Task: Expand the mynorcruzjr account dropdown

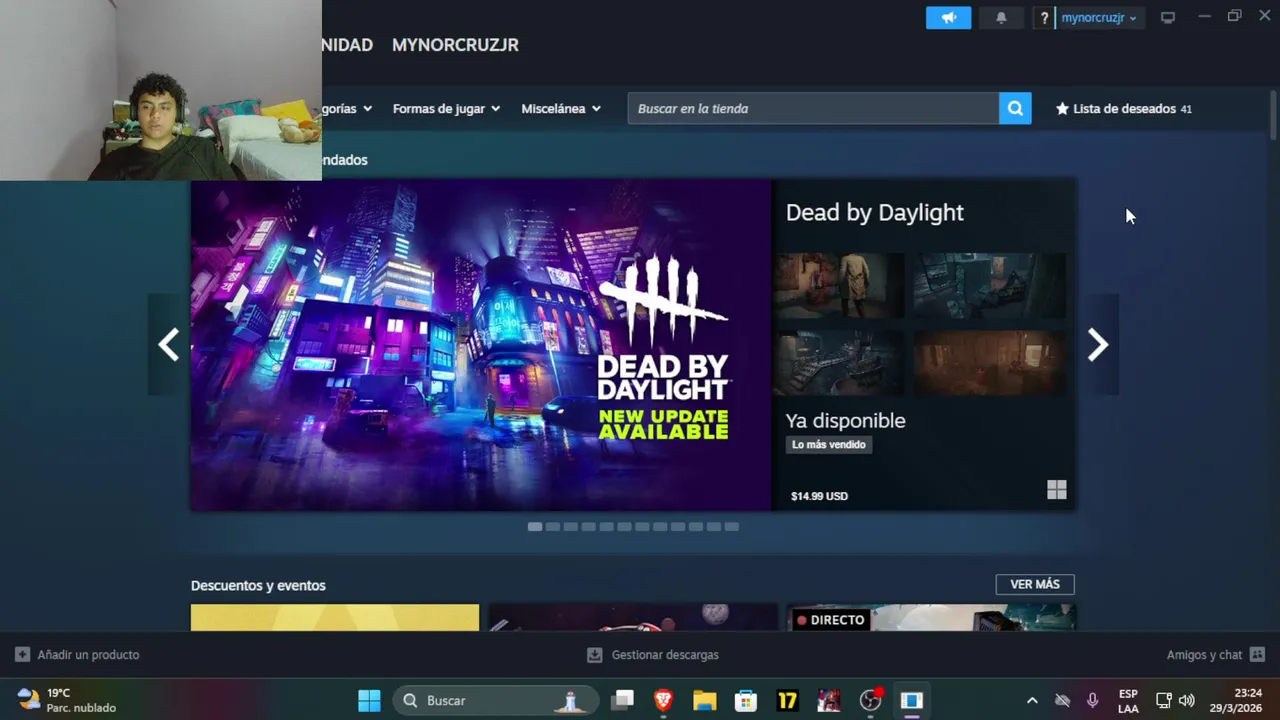Action: (1098, 18)
